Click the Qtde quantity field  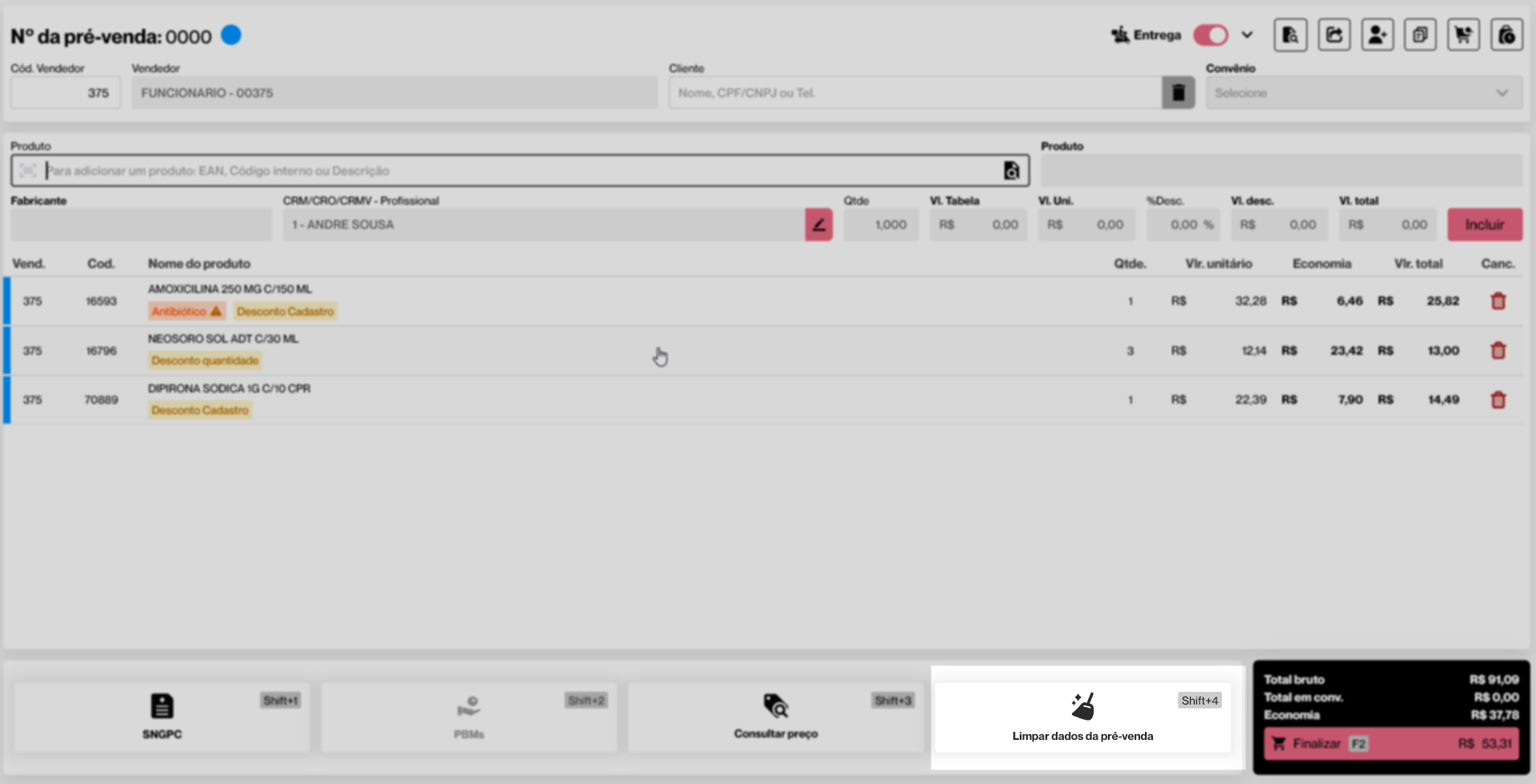click(x=881, y=225)
